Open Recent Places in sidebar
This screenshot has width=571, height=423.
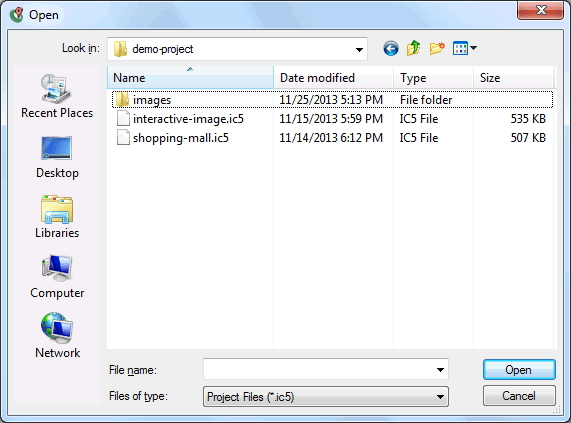point(57,96)
